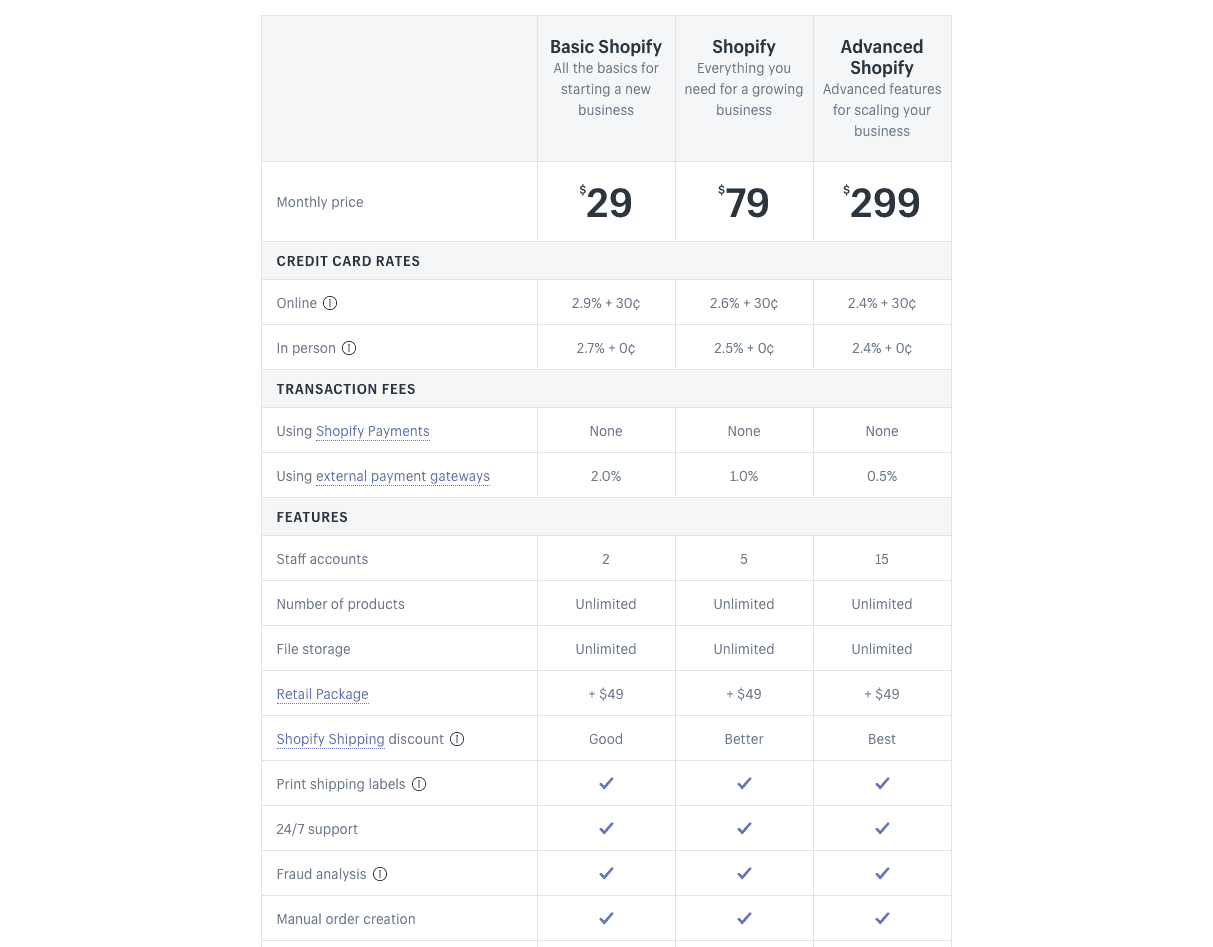Click the external payment gateways link
The width and height of the screenshot is (1213, 947).
coord(402,476)
